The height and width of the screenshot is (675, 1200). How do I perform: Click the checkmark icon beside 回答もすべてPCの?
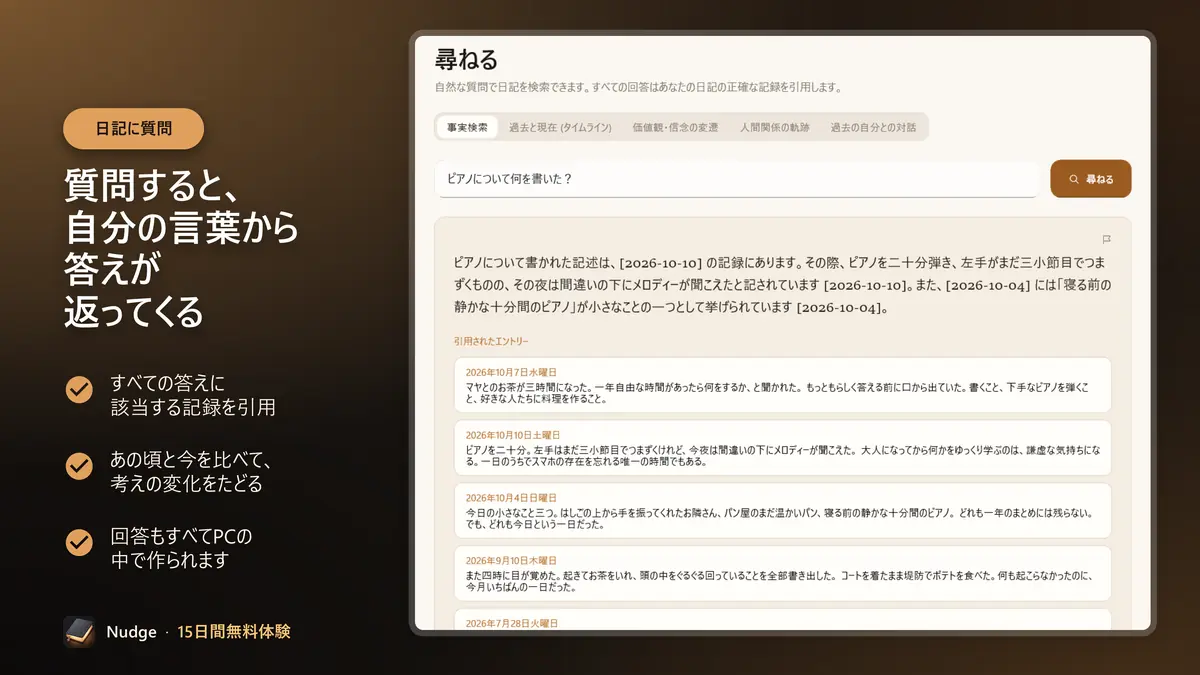(x=79, y=543)
